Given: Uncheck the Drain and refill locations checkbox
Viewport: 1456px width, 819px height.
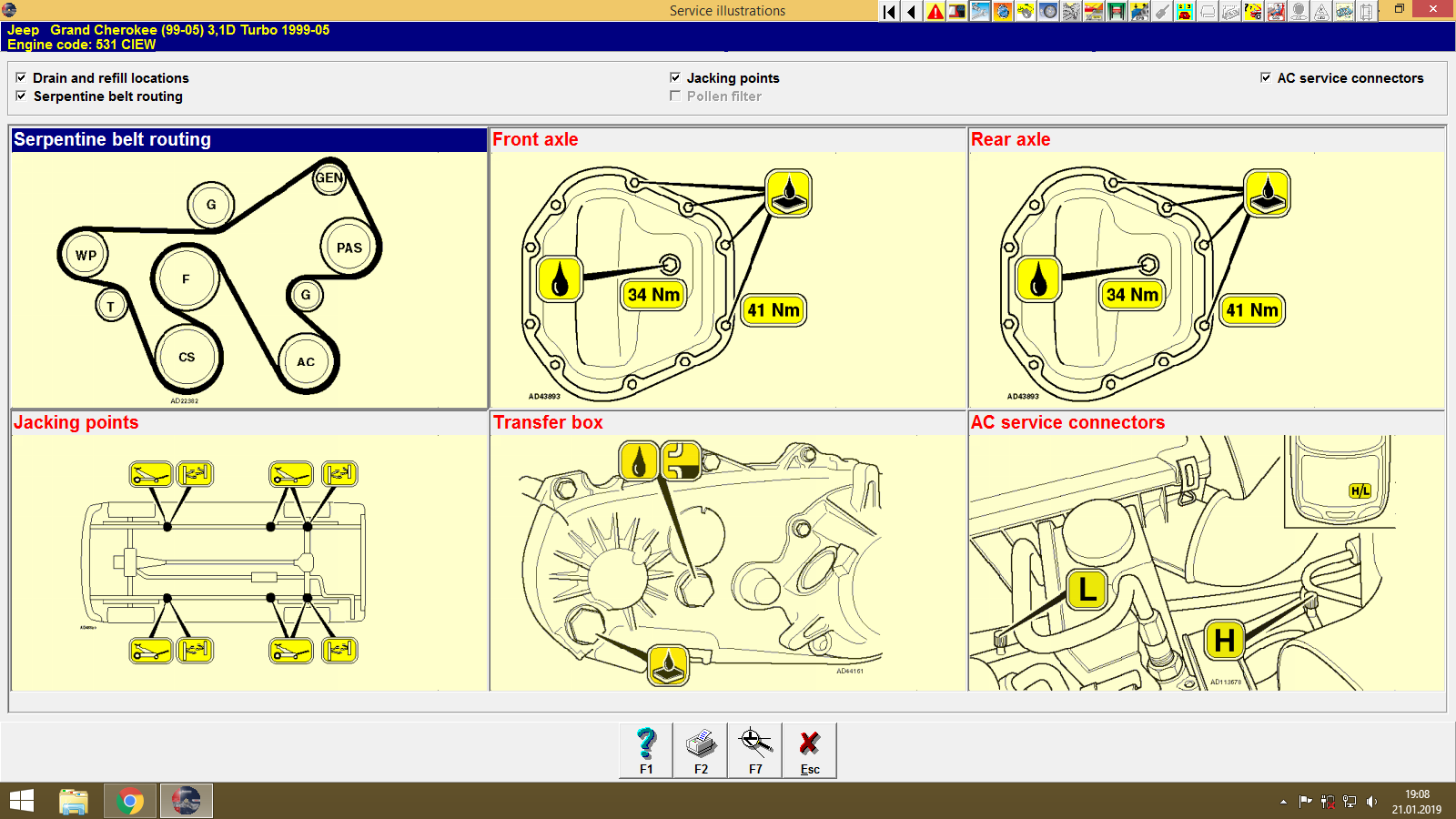Looking at the screenshot, I should [x=21, y=77].
